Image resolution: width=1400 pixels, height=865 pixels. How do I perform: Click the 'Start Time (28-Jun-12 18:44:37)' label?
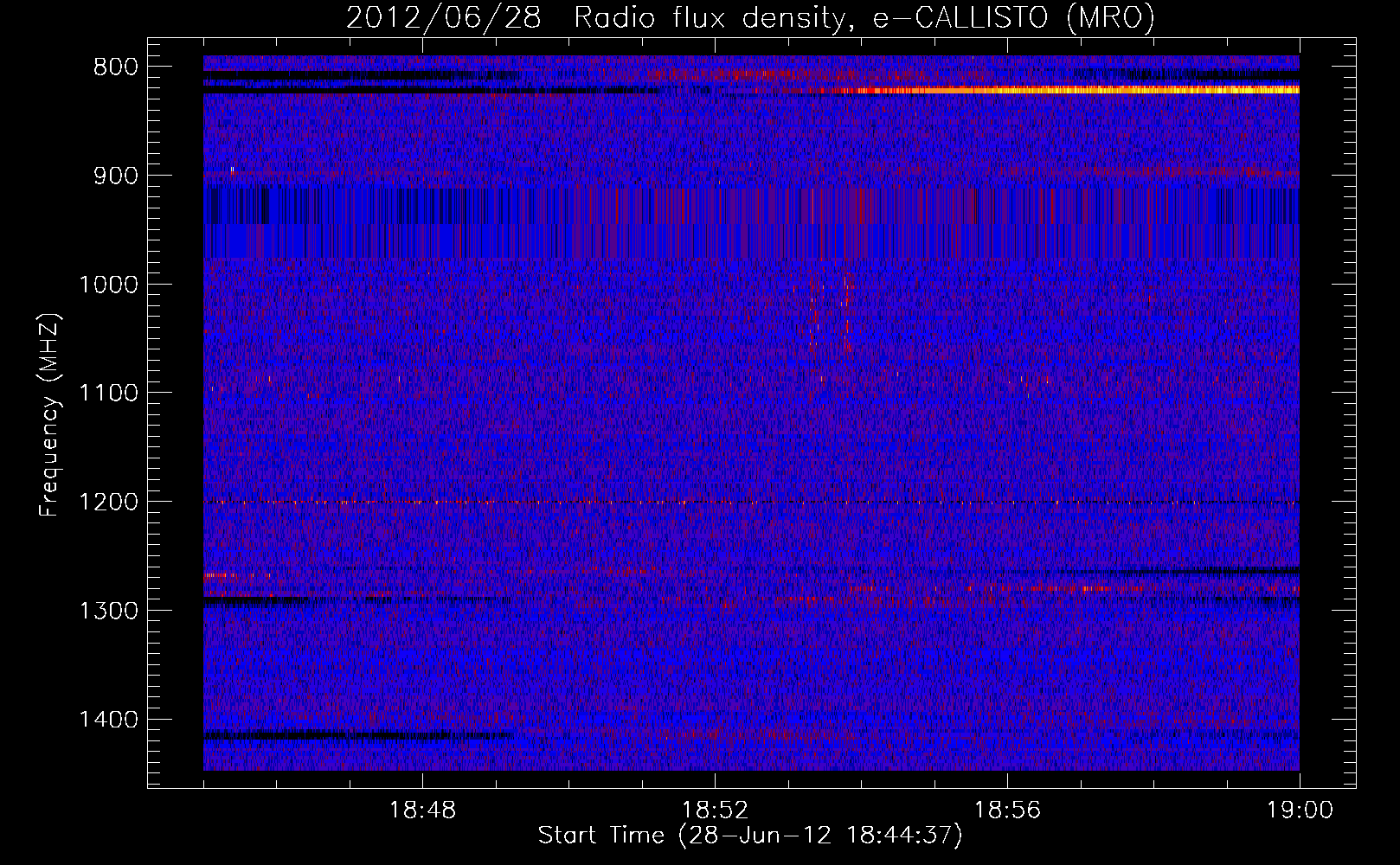point(750,836)
